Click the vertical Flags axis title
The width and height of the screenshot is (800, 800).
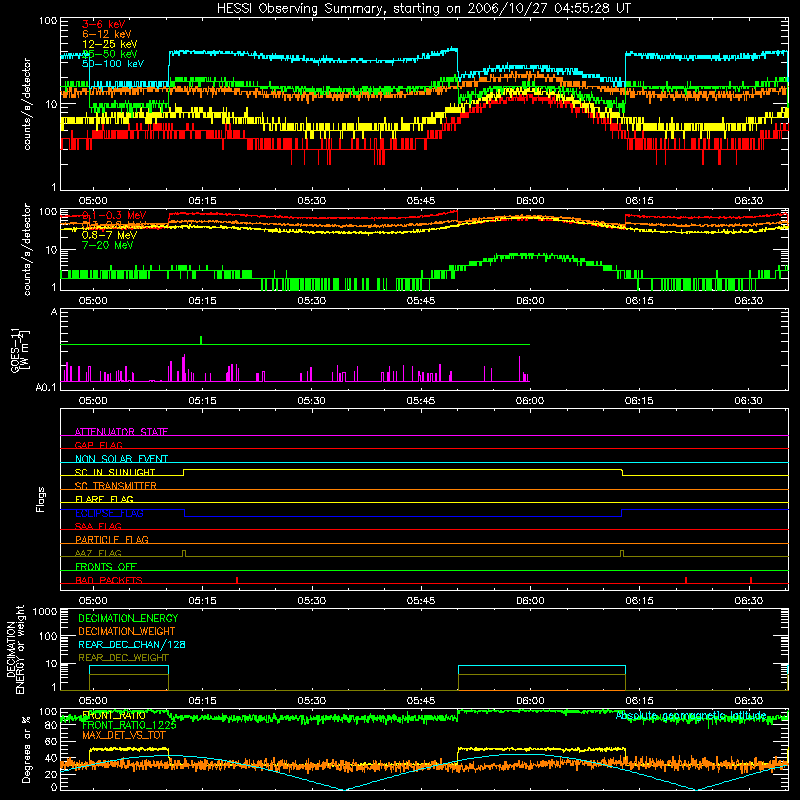pyautogui.click(x=41, y=499)
